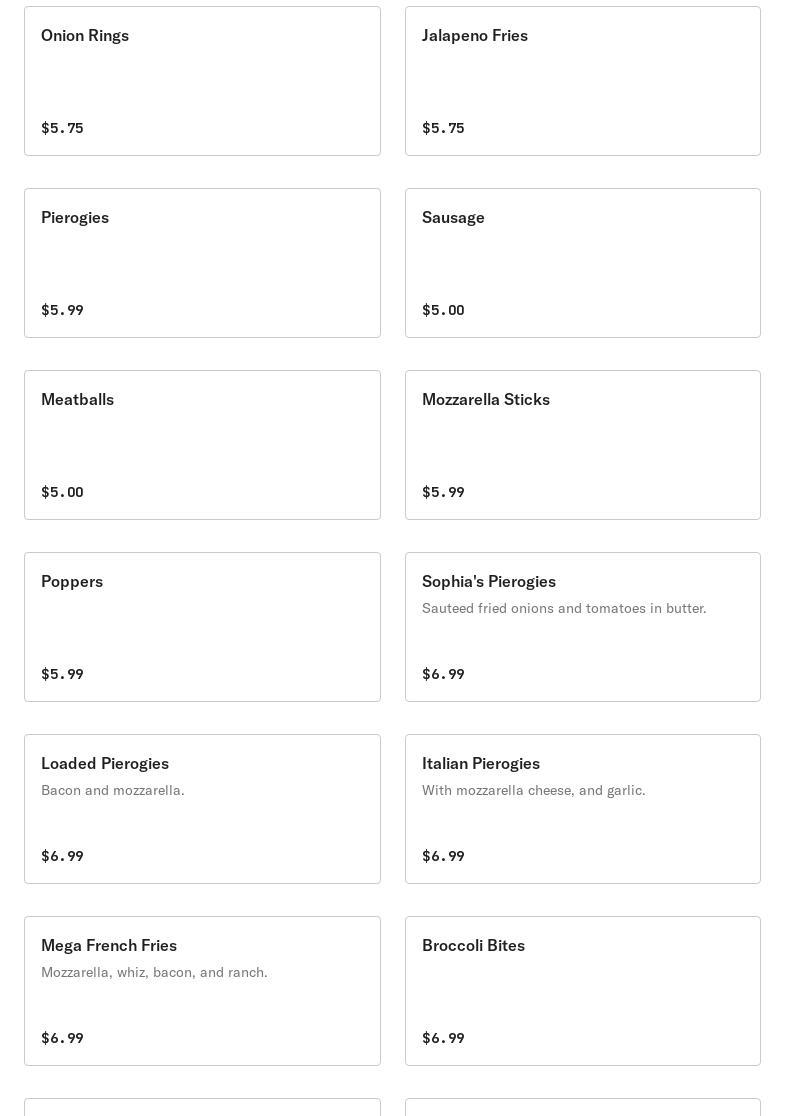Choose Jalapeno Fries for $5.75
Screen dimensions: 785x1116
coord(582,81)
